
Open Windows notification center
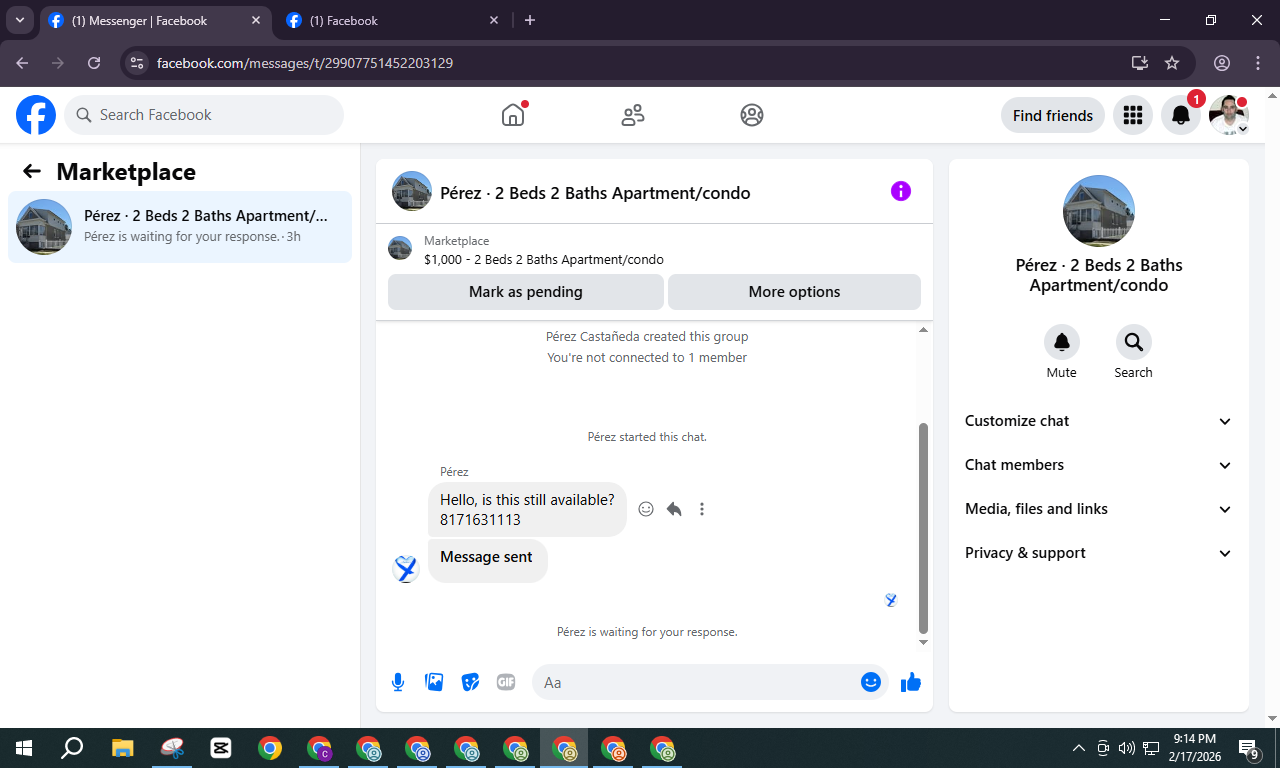[x=1249, y=748]
